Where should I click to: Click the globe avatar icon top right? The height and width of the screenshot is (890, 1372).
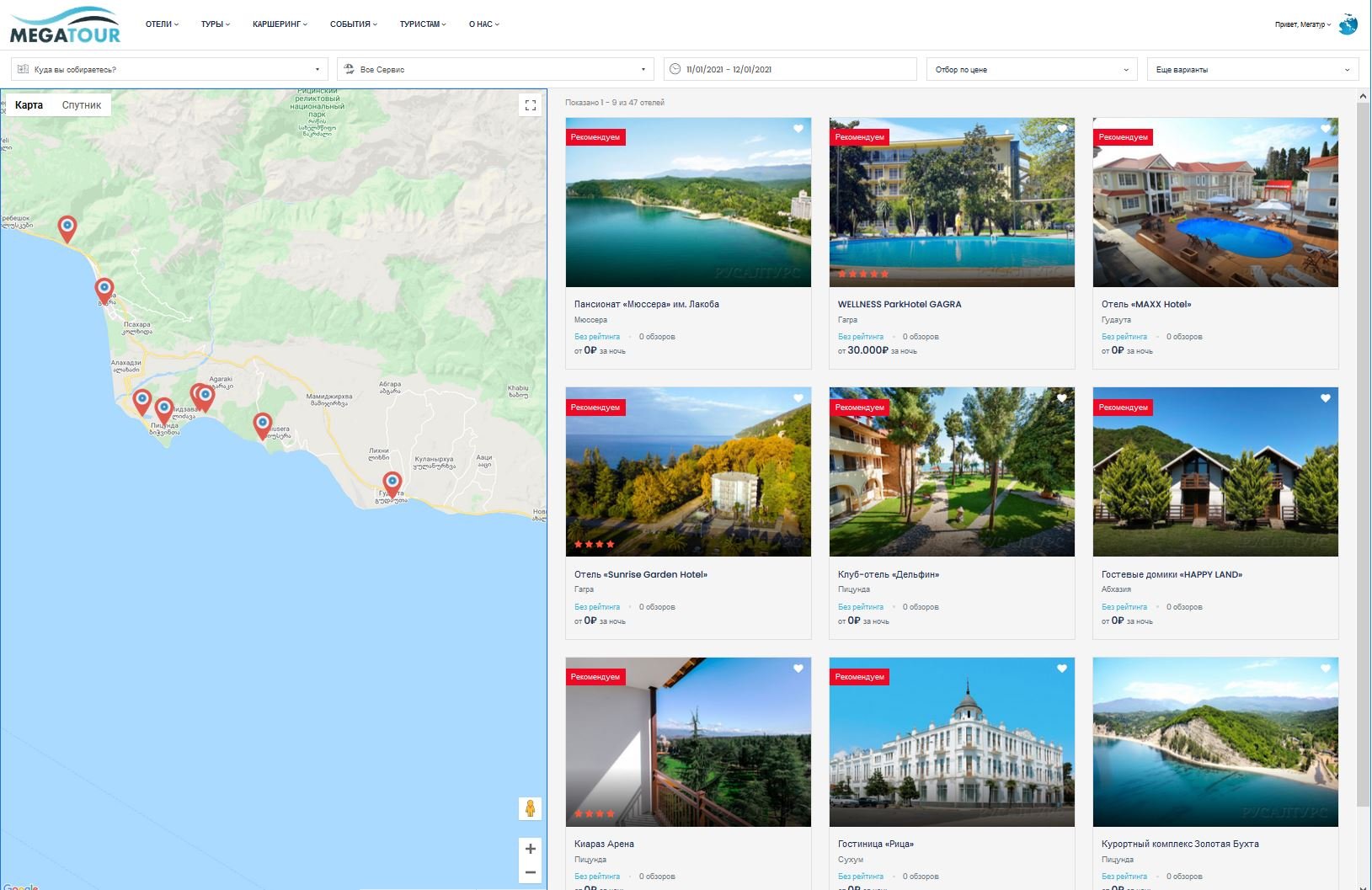[1348, 24]
